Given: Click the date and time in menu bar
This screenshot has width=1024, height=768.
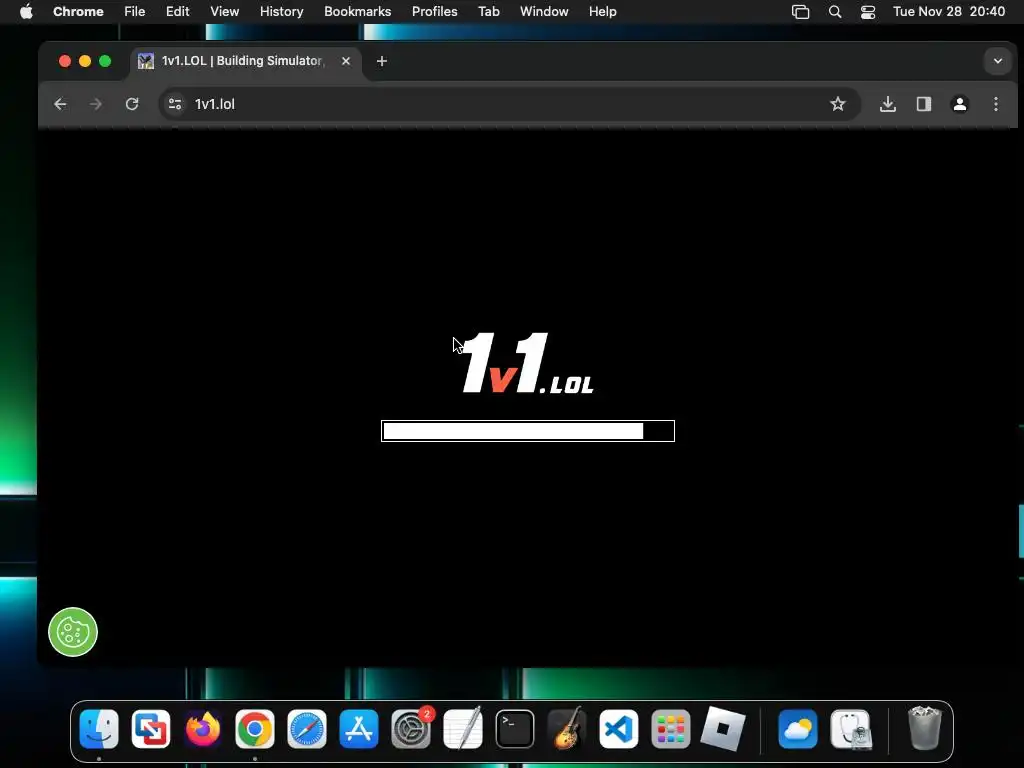Looking at the screenshot, I should [949, 11].
